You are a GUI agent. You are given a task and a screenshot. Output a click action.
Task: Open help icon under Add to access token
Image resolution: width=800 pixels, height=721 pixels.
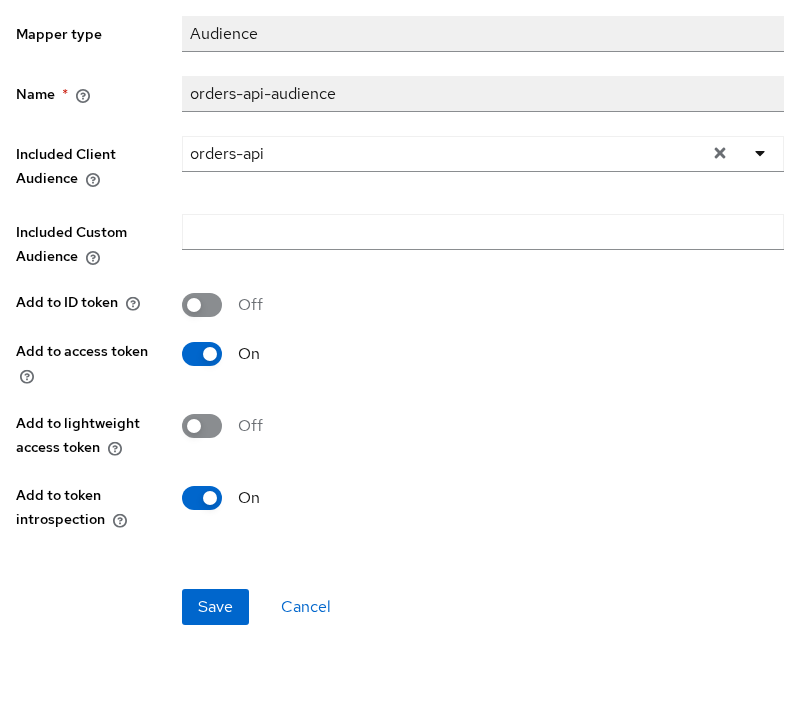pyautogui.click(x=27, y=377)
